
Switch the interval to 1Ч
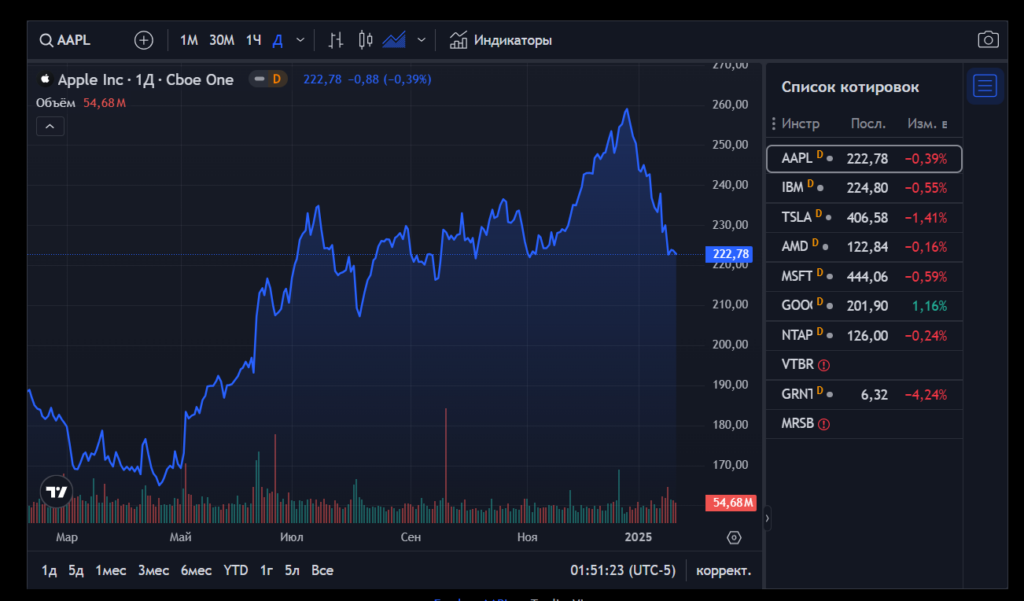pos(254,40)
